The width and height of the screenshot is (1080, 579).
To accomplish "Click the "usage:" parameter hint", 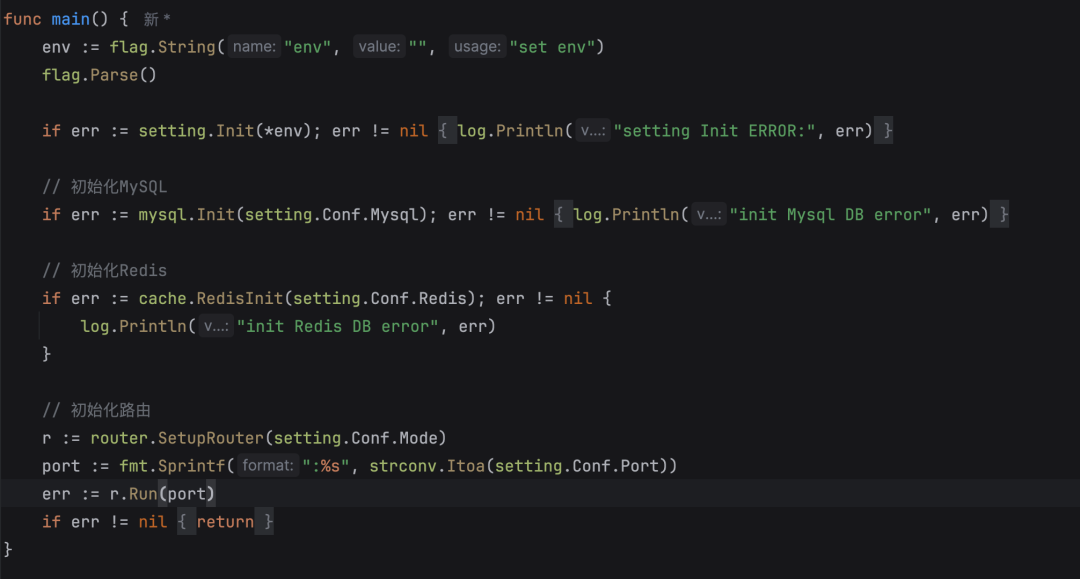I will point(477,47).
